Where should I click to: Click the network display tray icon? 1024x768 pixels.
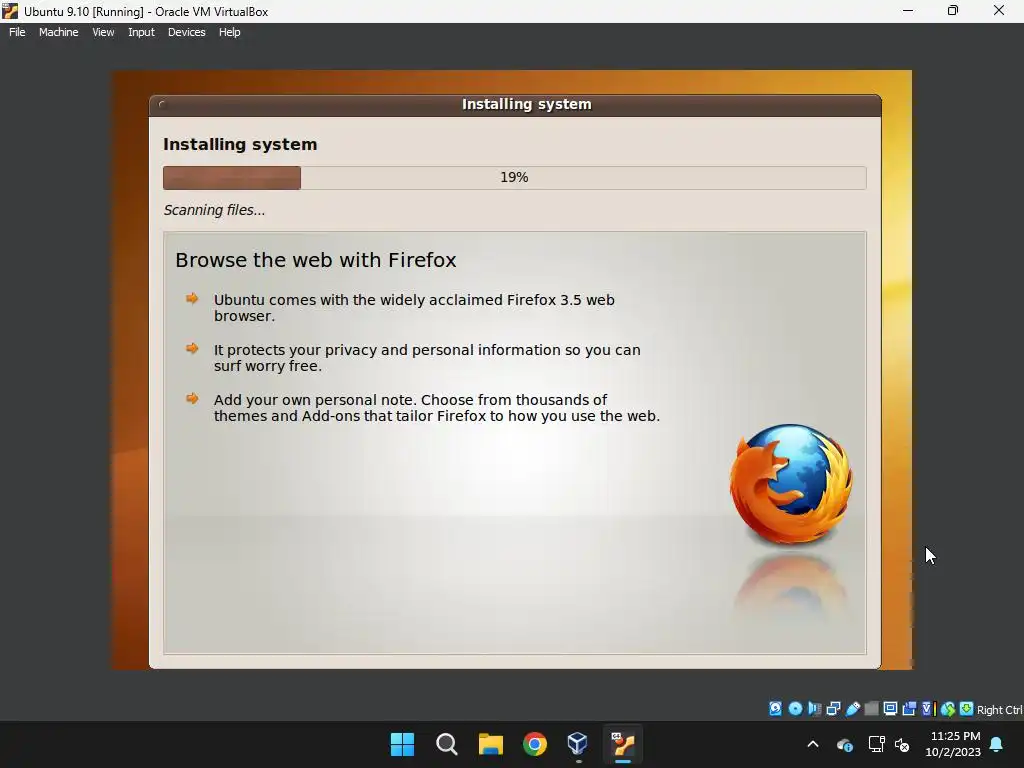tap(876, 744)
